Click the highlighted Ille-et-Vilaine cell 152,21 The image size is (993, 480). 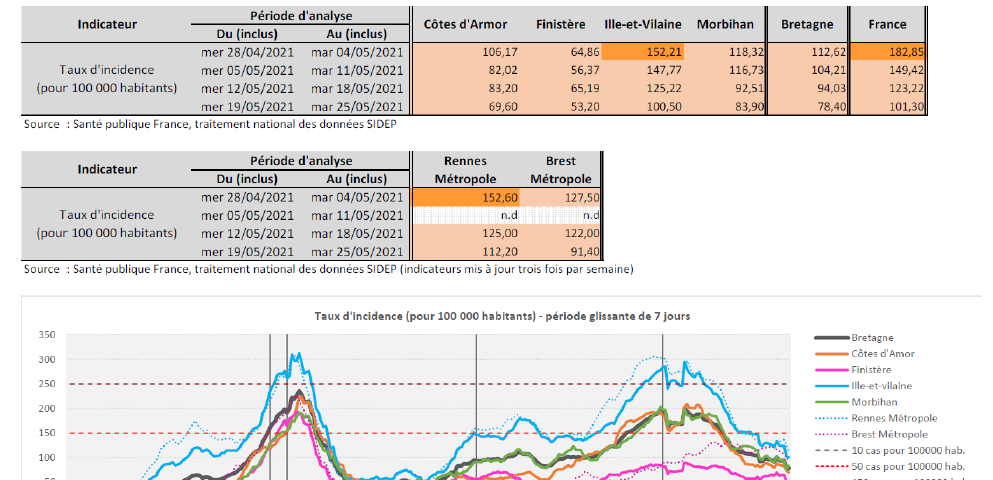(641, 52)
